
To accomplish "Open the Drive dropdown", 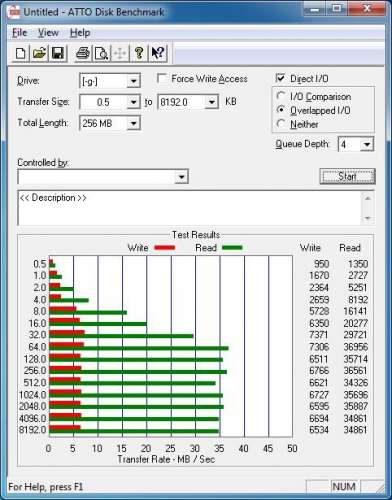I will (133, 81).
